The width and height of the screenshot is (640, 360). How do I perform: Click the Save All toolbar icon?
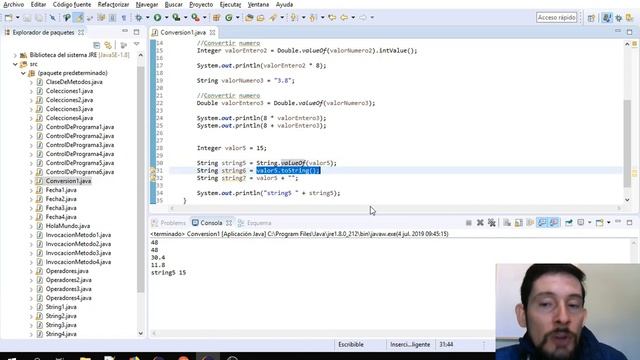(39, 18)
